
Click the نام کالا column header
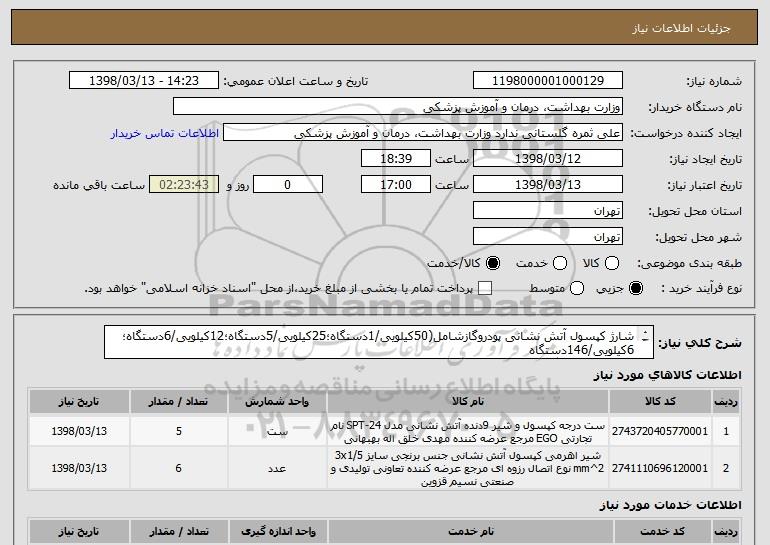coord(468,402)
